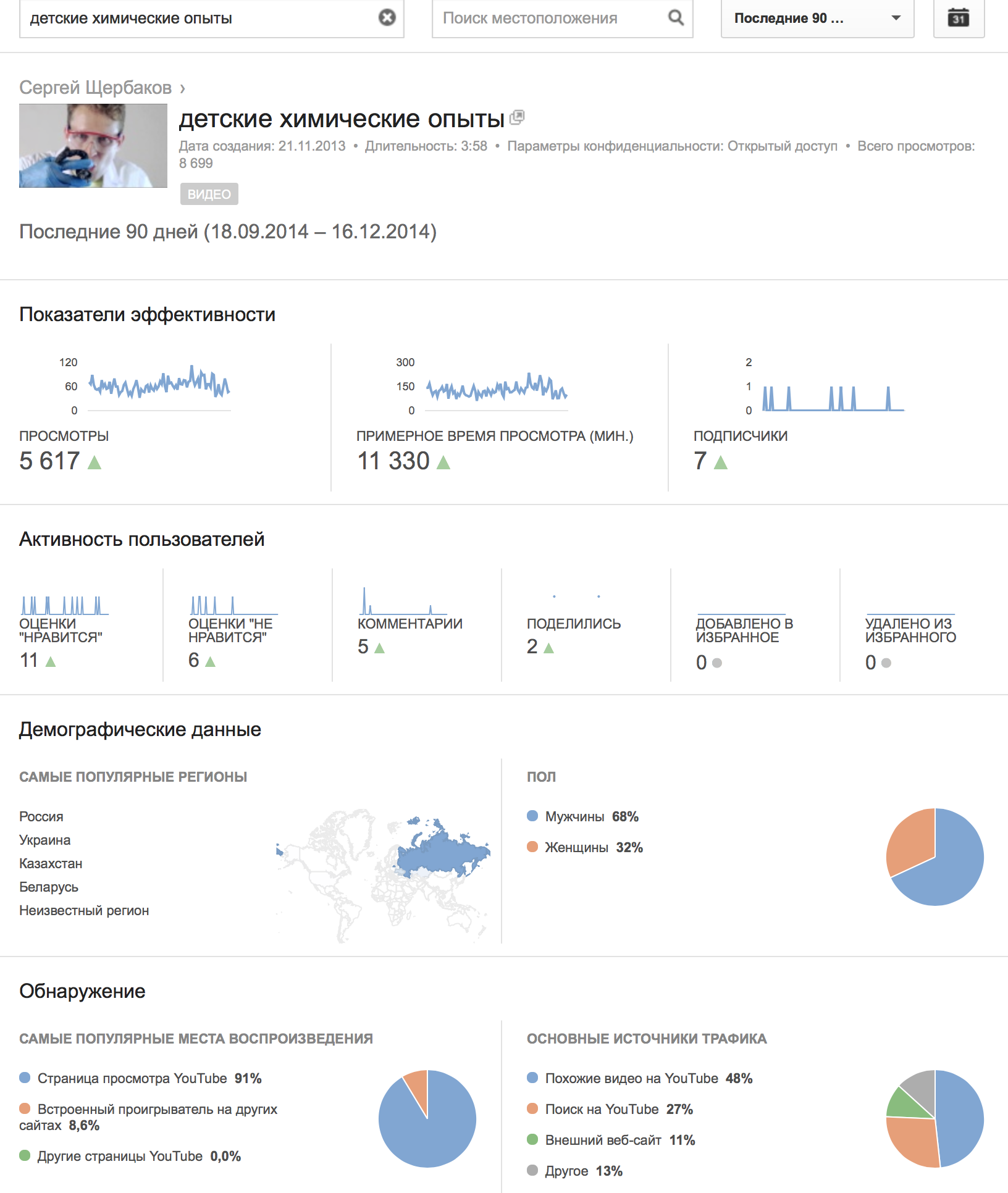The height and width of the screenshot is (1193, 1008).
Task: Click the location search magnifier icon
Action: pos(676,17)
